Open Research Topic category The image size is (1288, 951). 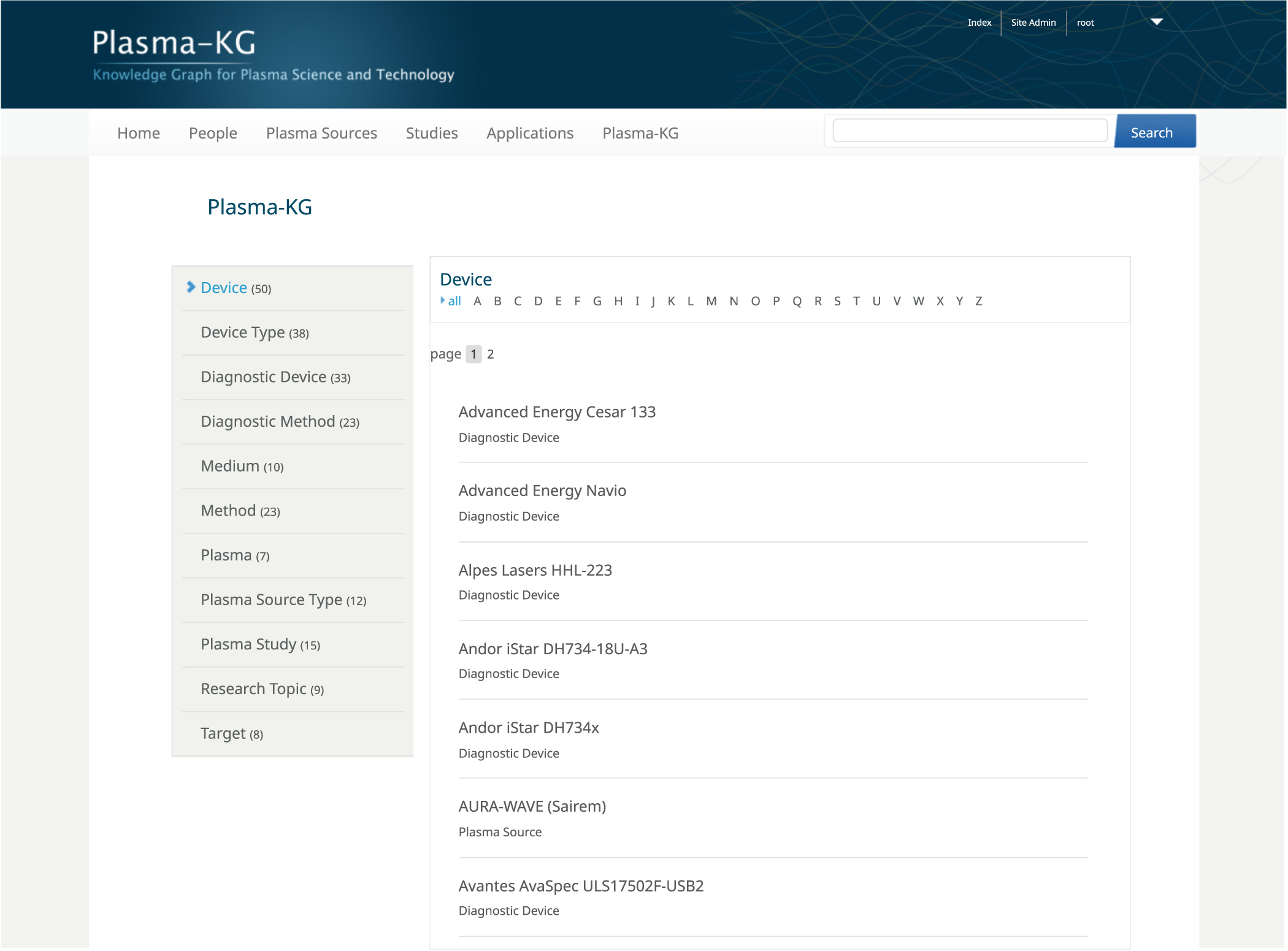(262, 689)
